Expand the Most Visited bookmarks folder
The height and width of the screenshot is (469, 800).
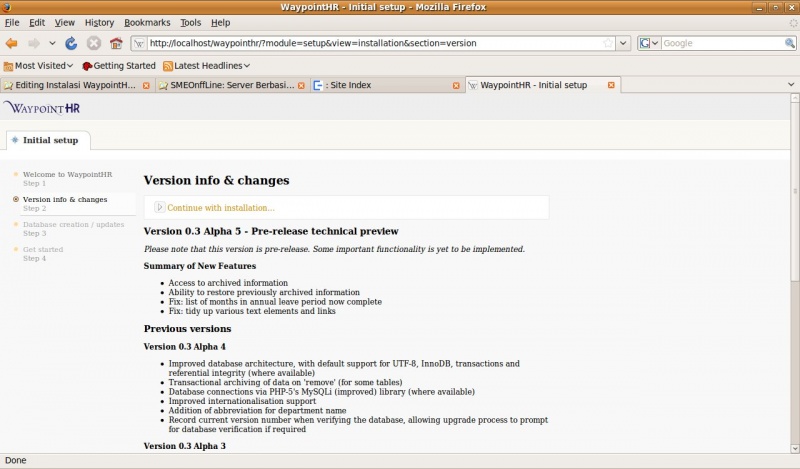coord(39,66)
